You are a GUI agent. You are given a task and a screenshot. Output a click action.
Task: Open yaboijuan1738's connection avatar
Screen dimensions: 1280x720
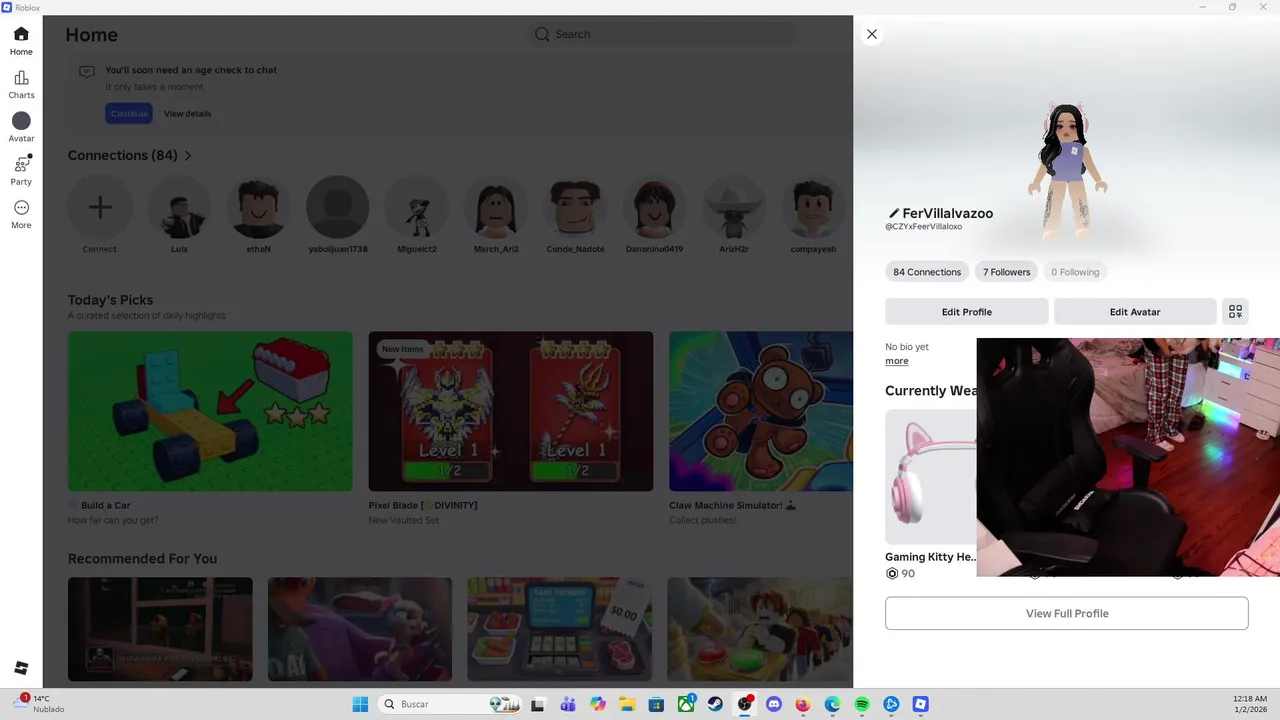(x=337, y=207)
